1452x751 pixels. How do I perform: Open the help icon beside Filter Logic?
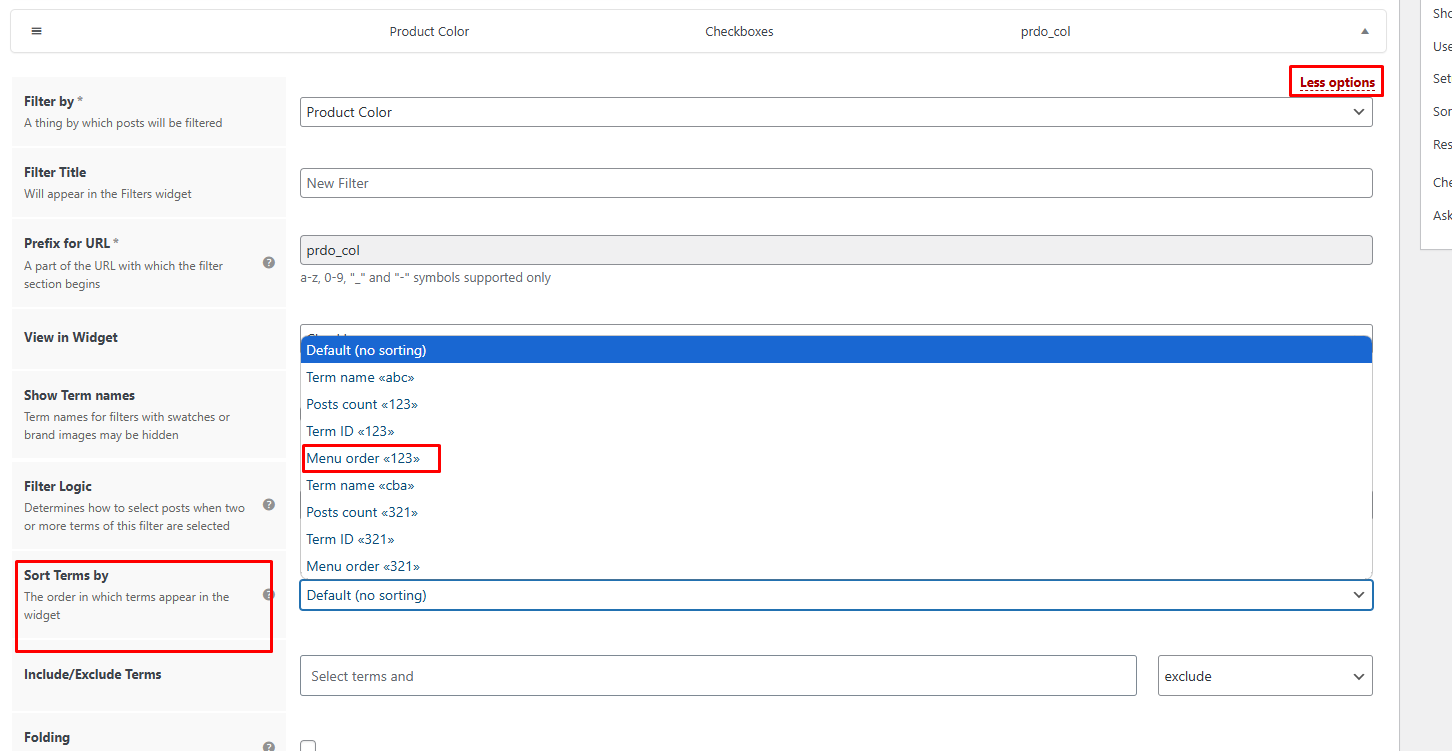(269, 505)
